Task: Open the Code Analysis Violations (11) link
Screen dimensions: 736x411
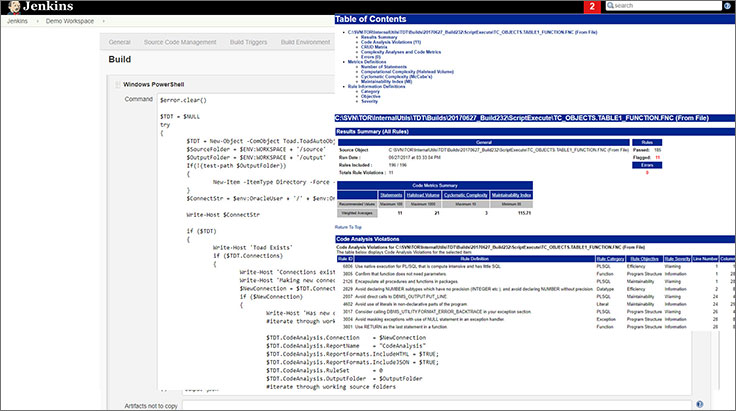Action: click(391, 42)
